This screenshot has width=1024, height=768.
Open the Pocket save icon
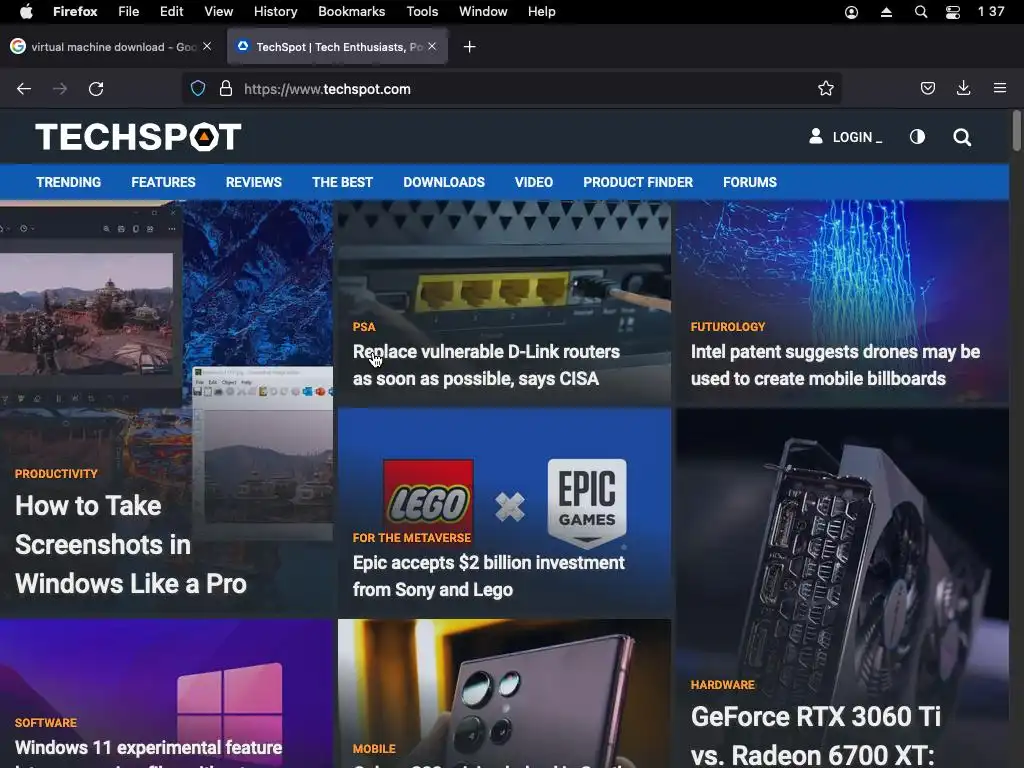[x=927, y=88]
